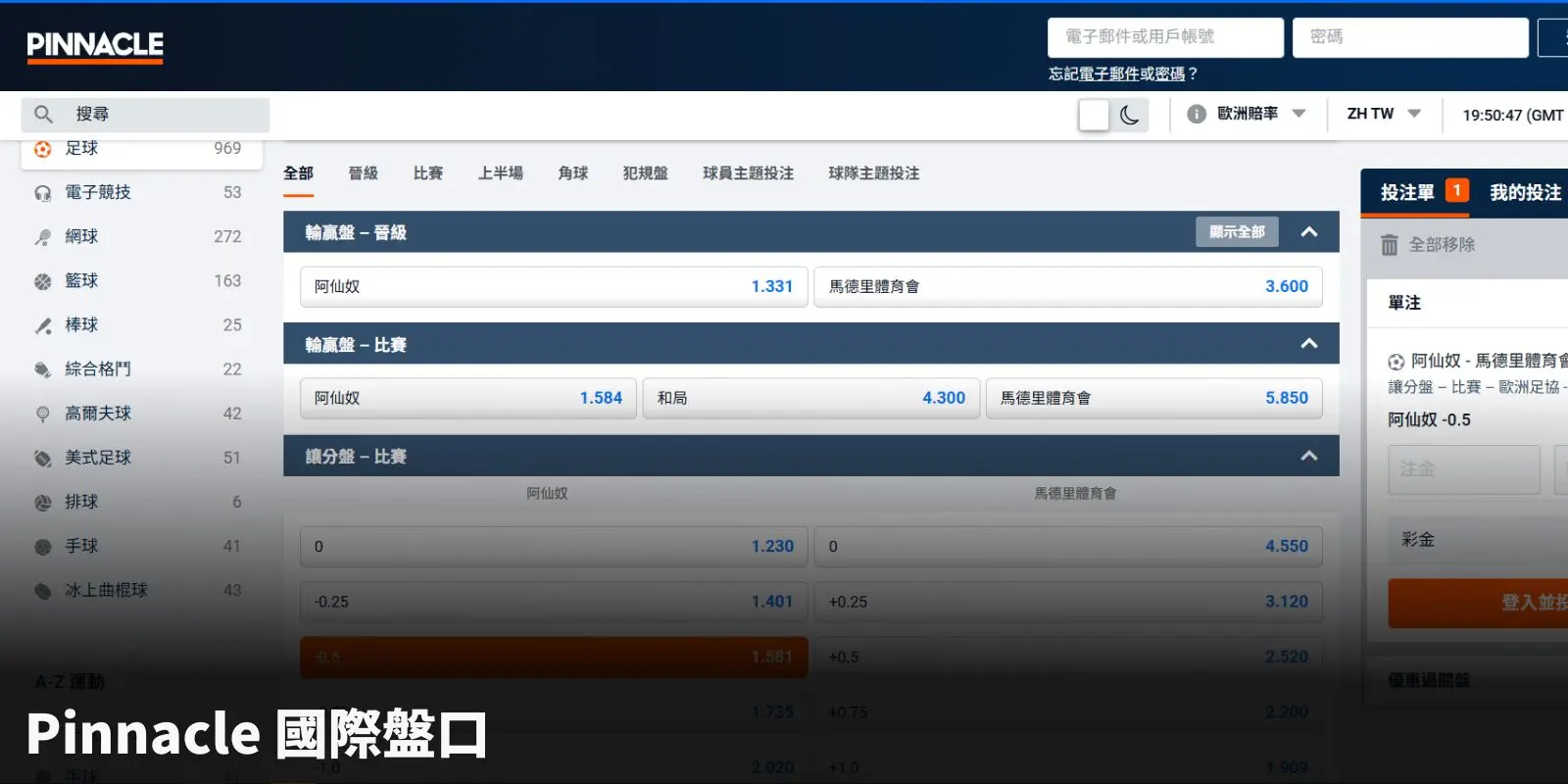Click the search magnifier icon
This screenshot has height=784, width=1568.
tap(43, 115)
